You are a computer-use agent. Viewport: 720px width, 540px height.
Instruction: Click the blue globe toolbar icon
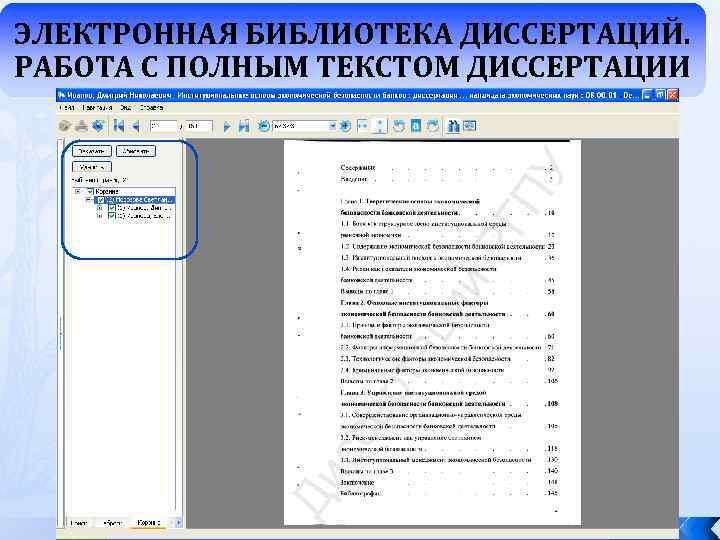click(98, 125)
